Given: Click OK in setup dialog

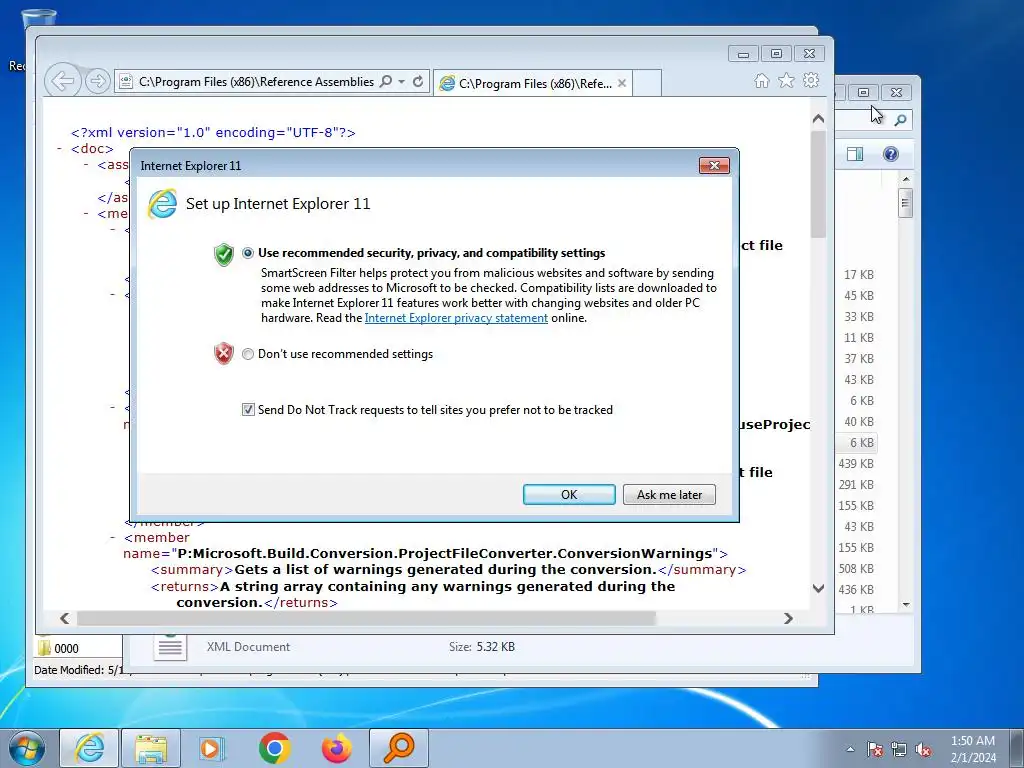Looking at the screenshot, I should [x=569, y=494].
